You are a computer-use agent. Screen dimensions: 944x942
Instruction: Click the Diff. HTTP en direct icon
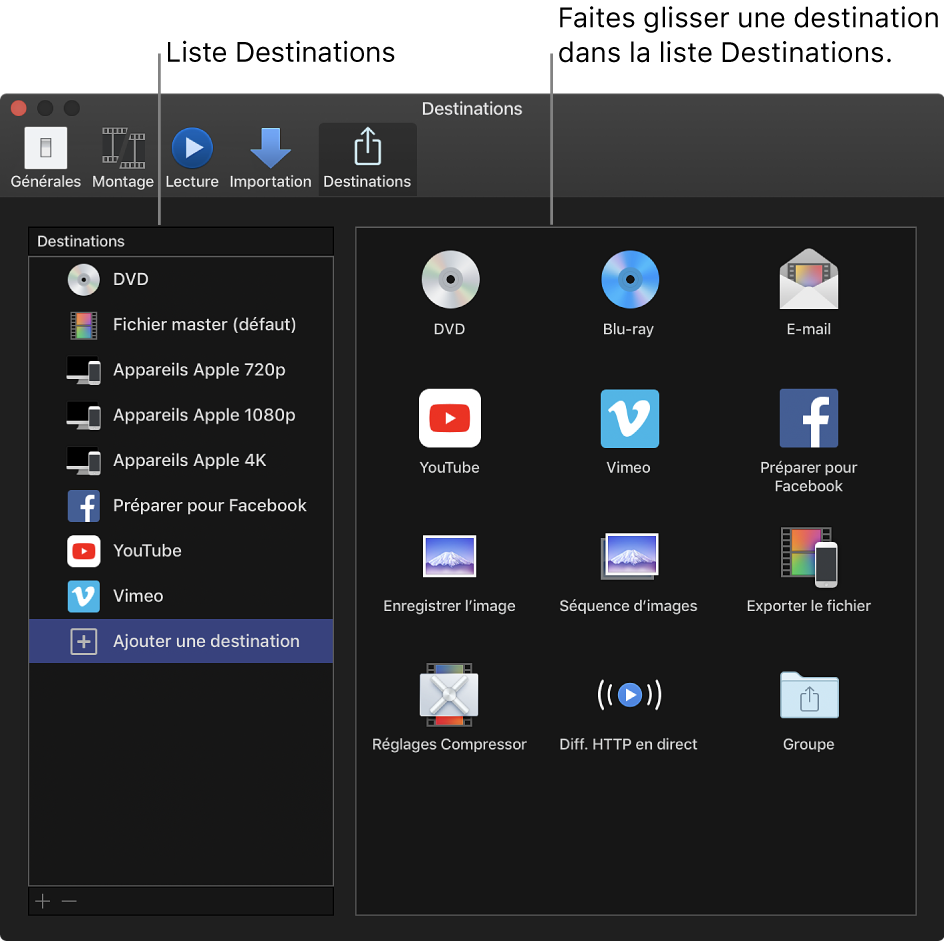629,694
